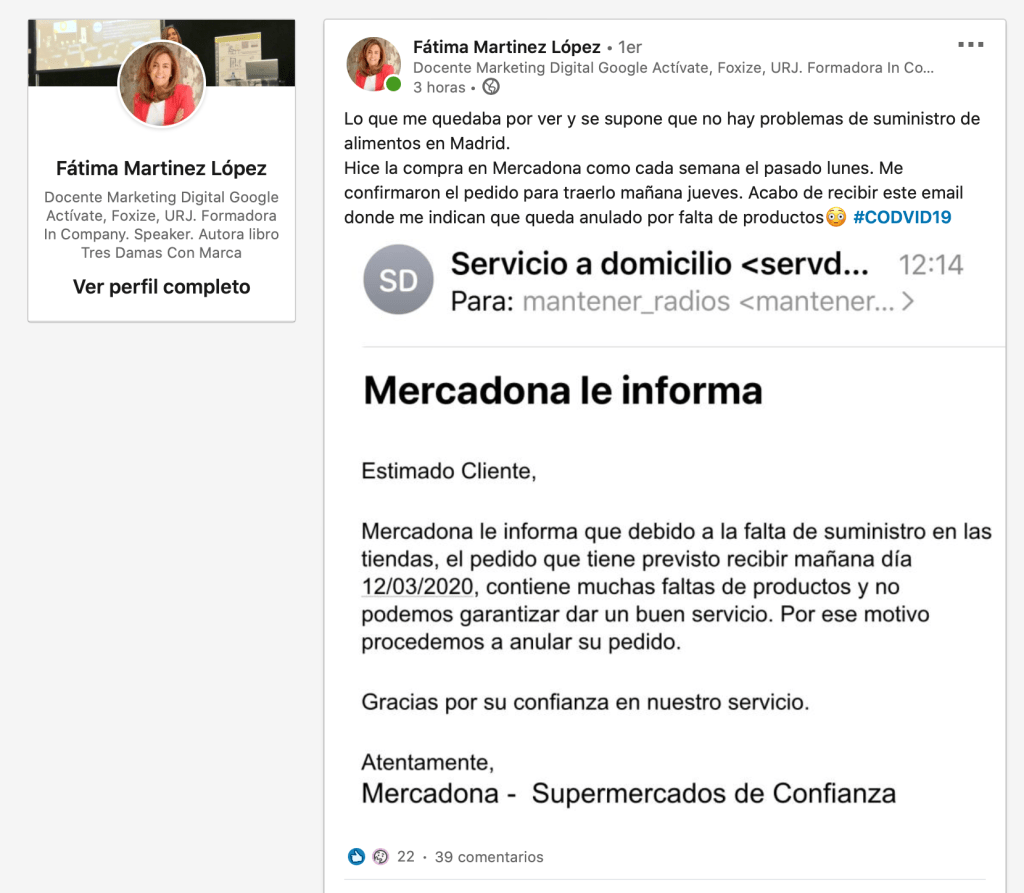Open the three-dot post options menu
The height and width of the screenshot is (893, 1024).
[x=970, y=44]
